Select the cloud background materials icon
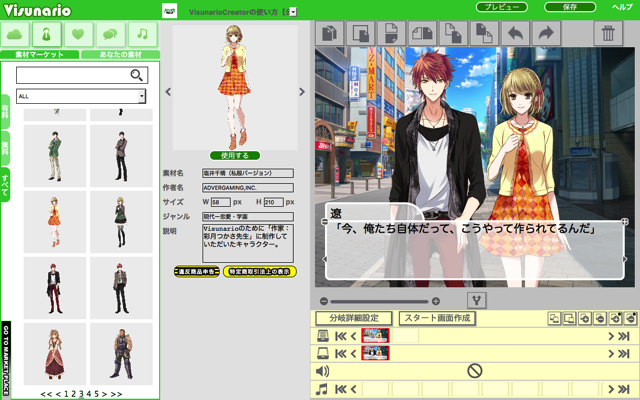The image size is (640, 400). pos(16,34)
